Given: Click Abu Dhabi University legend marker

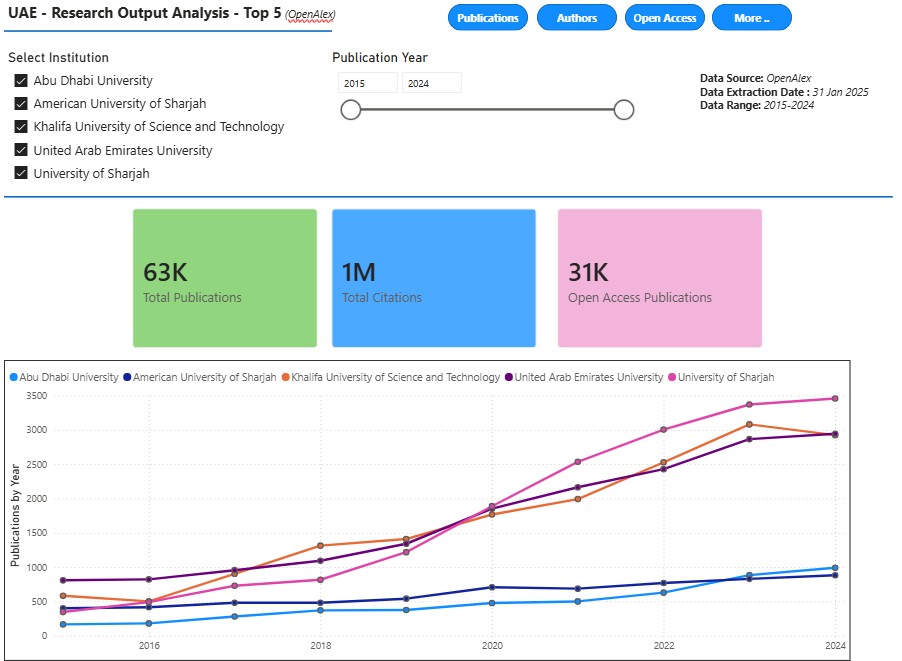Looking at the screenshot, I should 14,378.
